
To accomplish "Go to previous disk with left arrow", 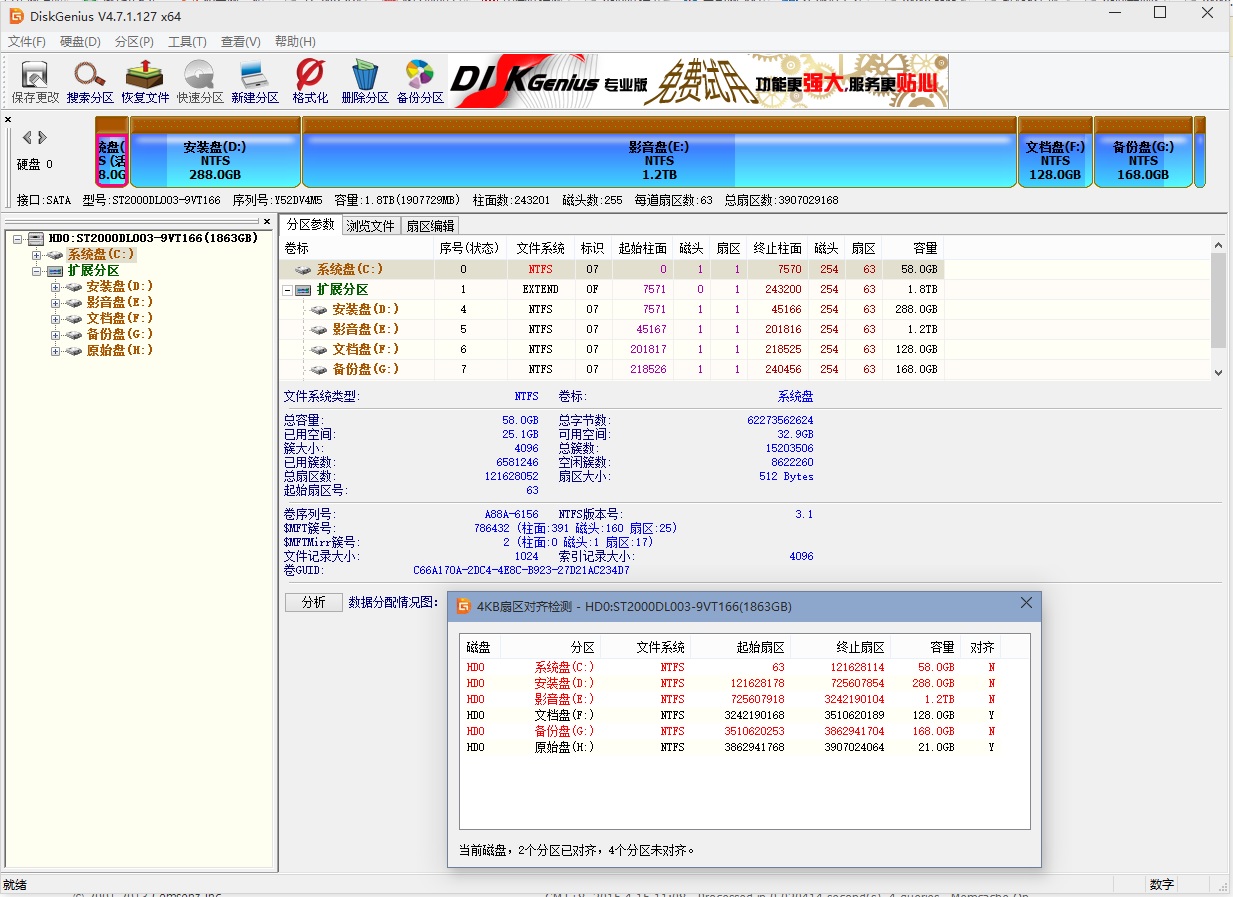I will click(x=27, y=137).
